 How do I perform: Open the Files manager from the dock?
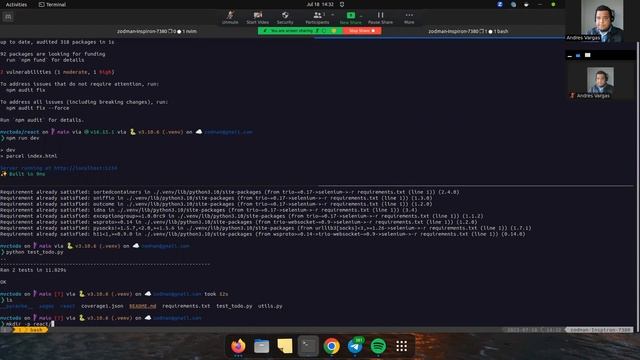(x=261, y=346)
